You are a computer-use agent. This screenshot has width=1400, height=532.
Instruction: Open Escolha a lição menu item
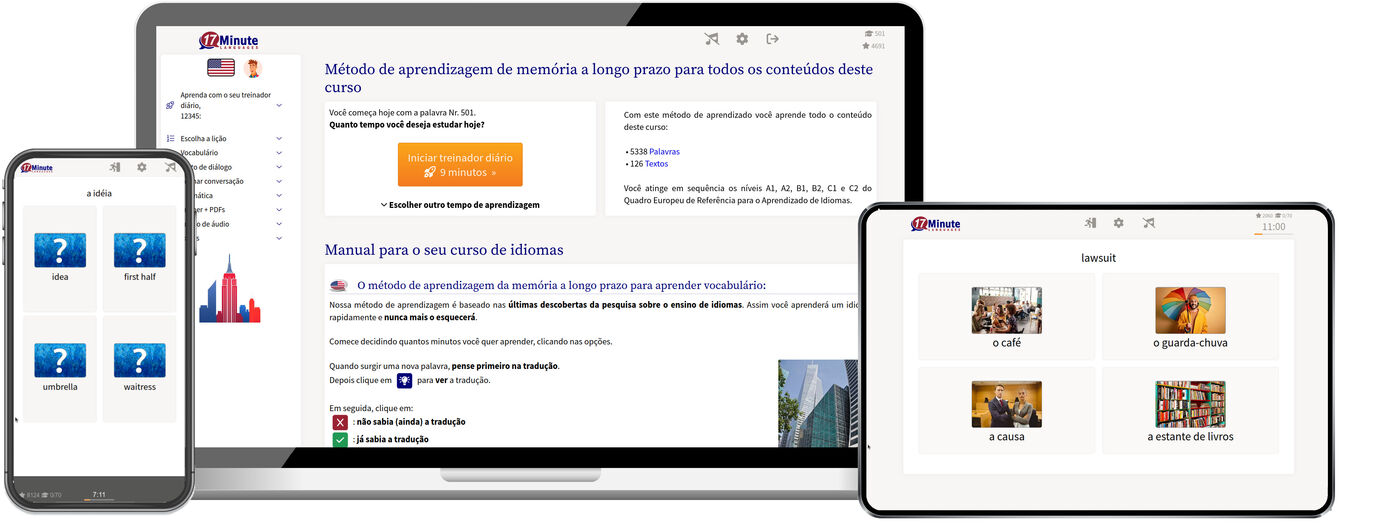pyautogui.click(x=203, y=138)
